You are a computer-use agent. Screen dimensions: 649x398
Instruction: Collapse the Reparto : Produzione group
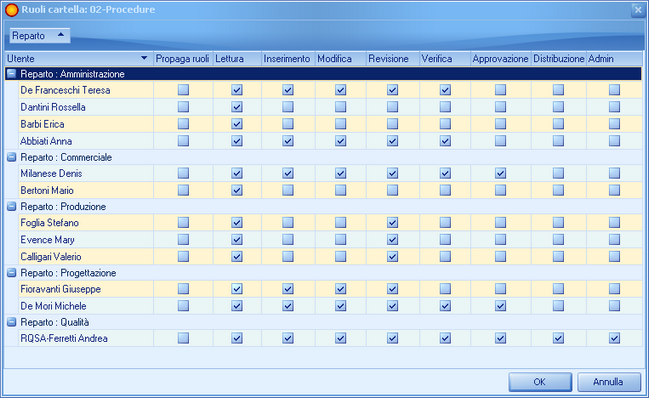point(12,206)
